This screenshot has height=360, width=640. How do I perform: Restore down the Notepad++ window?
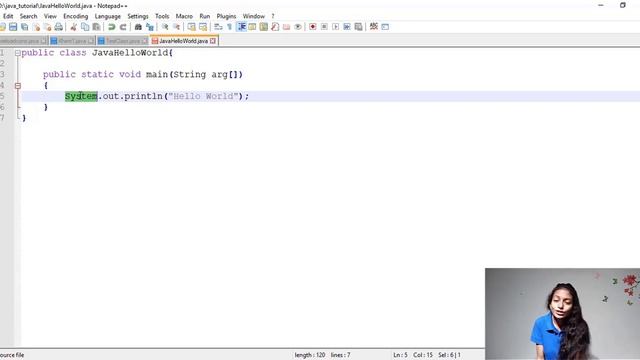click(622, 5)
